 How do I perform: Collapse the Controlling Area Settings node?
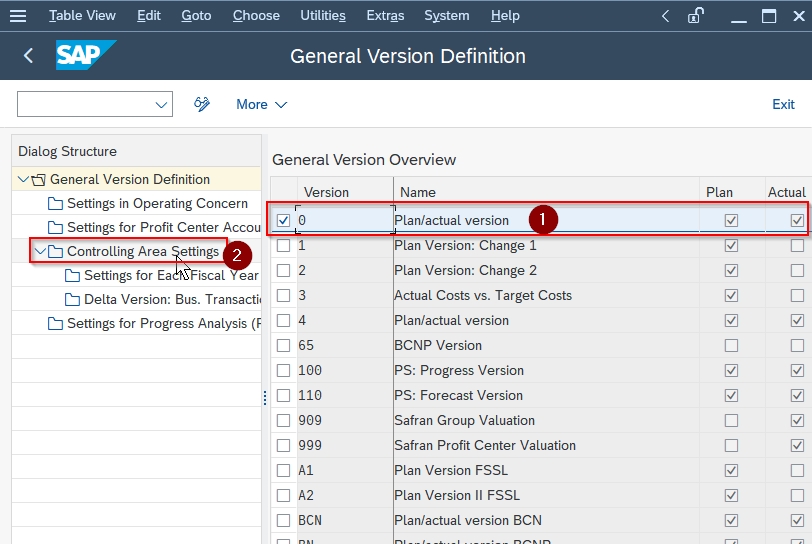[40, 251]
